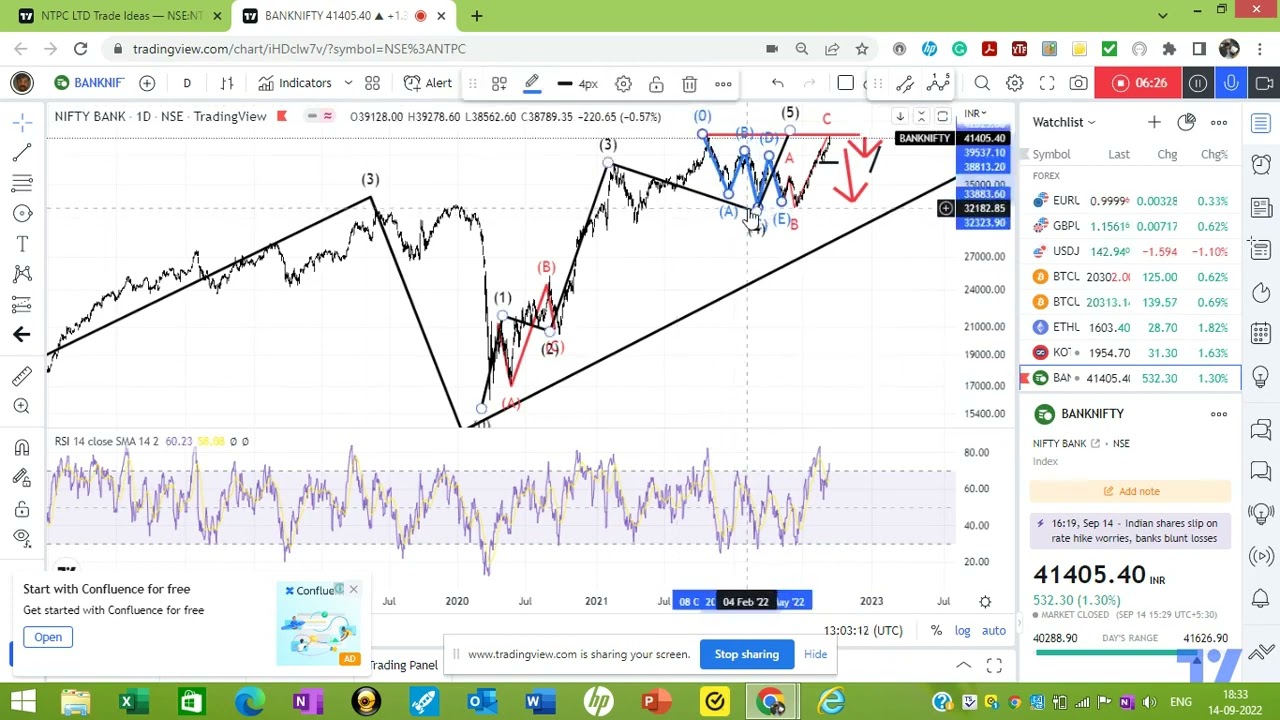Open more options in floating drawing toolbar
The height and width of the screenshot is (720, 1280).
pyautogui.click(x=723, y=84)
